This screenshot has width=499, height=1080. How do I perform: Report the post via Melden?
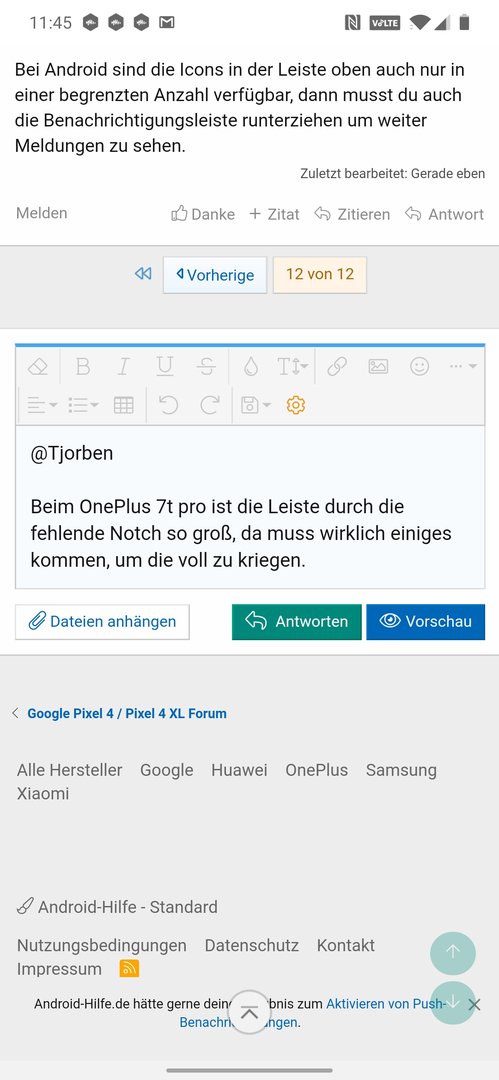click(41, 213)
